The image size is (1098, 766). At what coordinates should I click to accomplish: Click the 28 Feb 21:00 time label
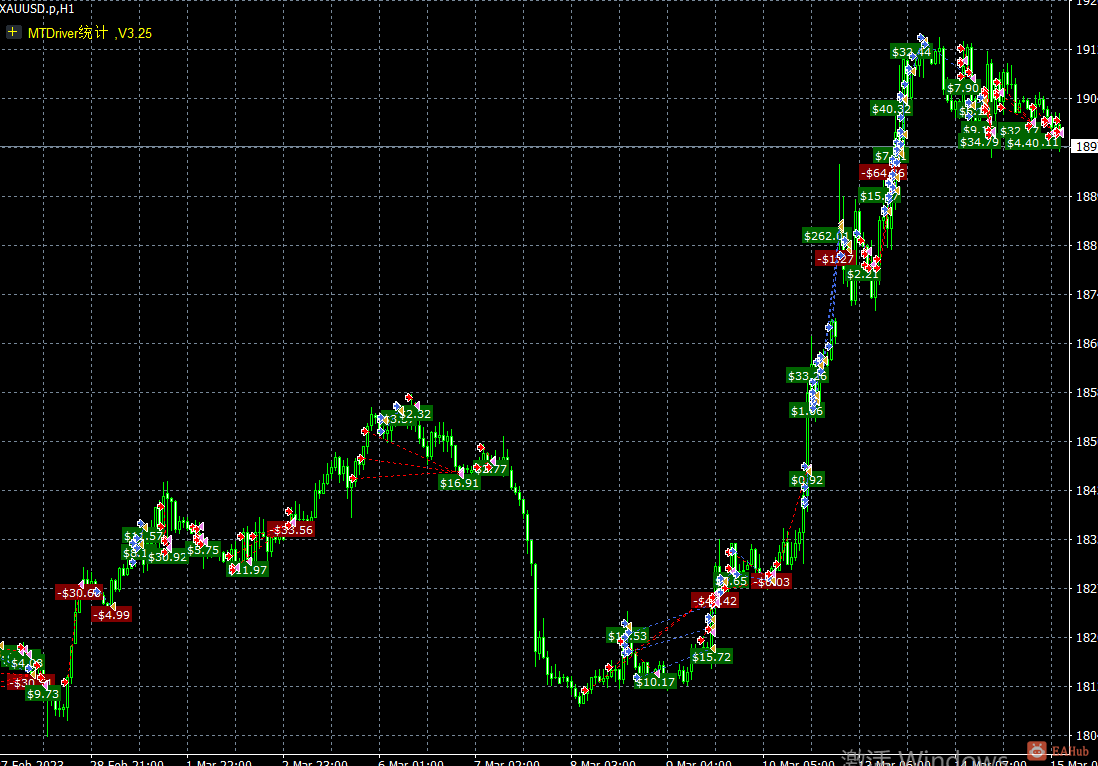pyautogui.click(x=127, y=762)
